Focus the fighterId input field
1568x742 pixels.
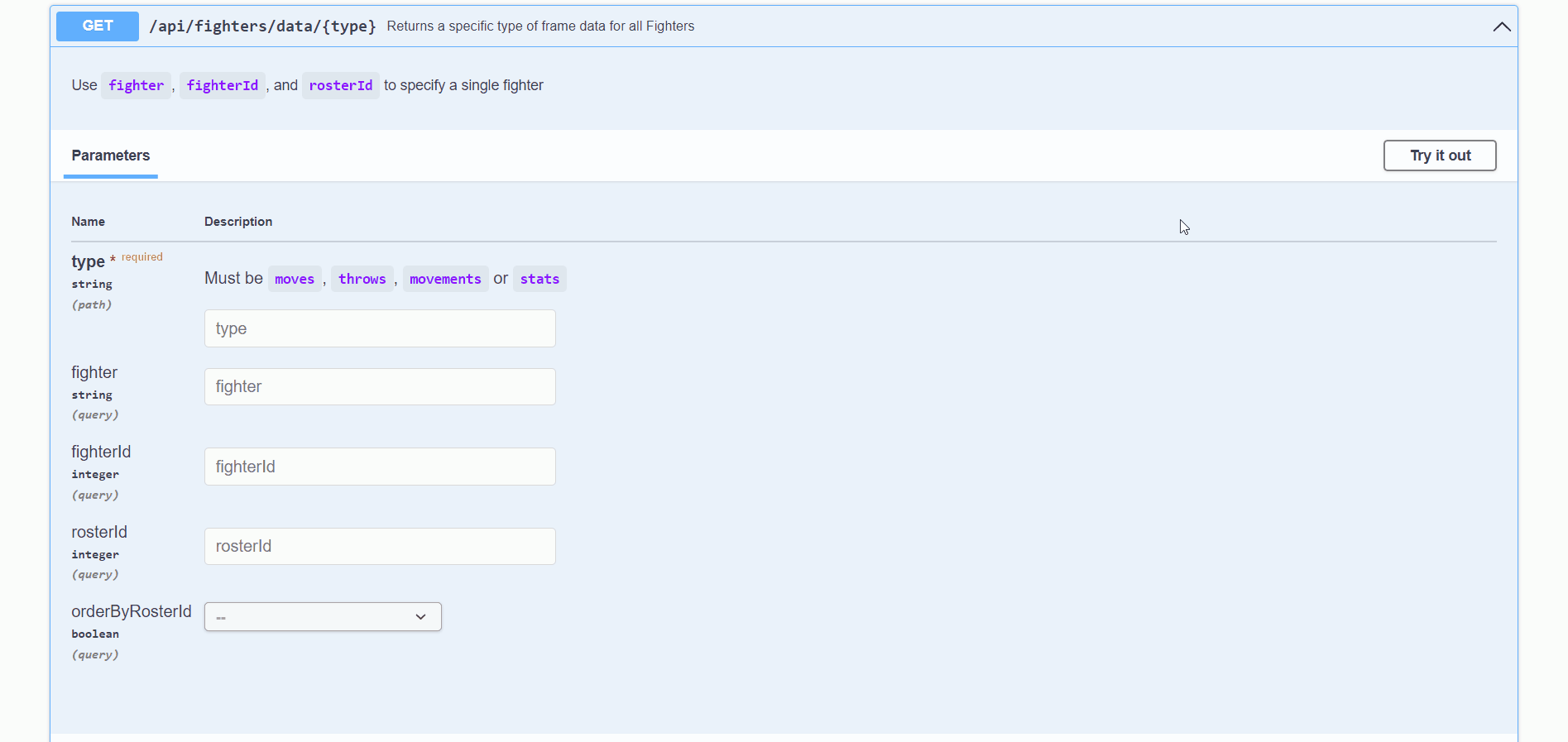click(x=380, y=467)
